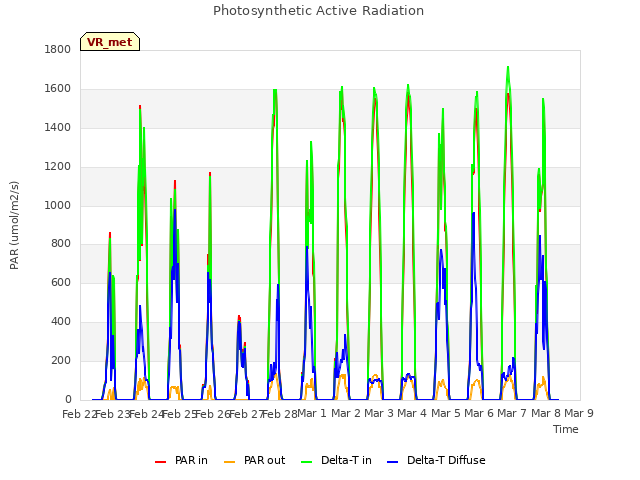The width and height of the screenshot is (640, 480).
Task: Click the Mar 2 x-axis date label
Action: pyautogui.click(x=346, y=413)
